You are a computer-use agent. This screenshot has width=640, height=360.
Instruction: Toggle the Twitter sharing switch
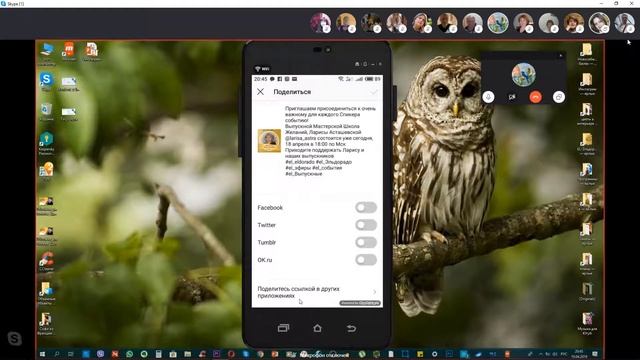(x=366, y=225)
